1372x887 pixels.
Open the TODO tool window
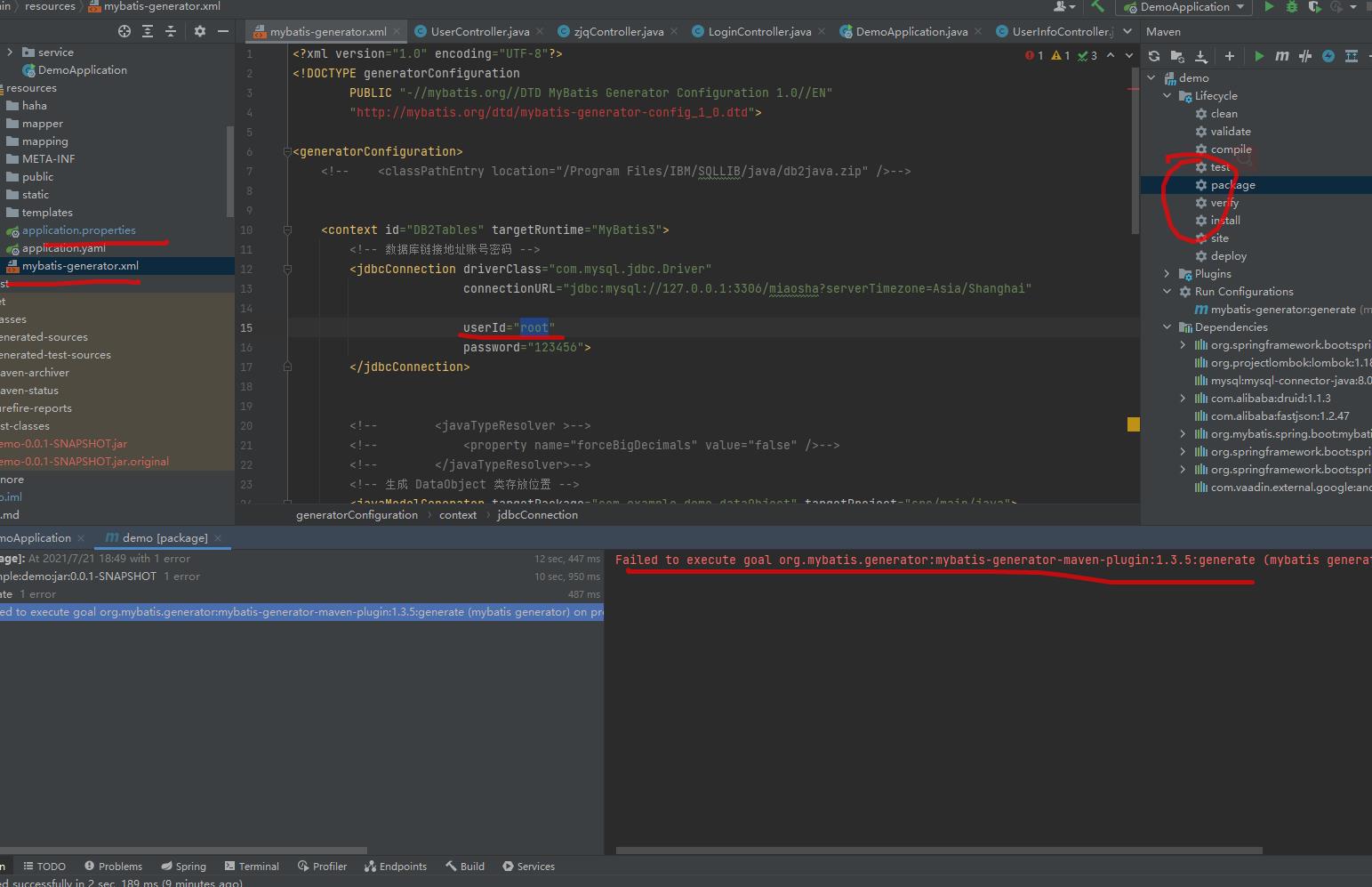44,867
